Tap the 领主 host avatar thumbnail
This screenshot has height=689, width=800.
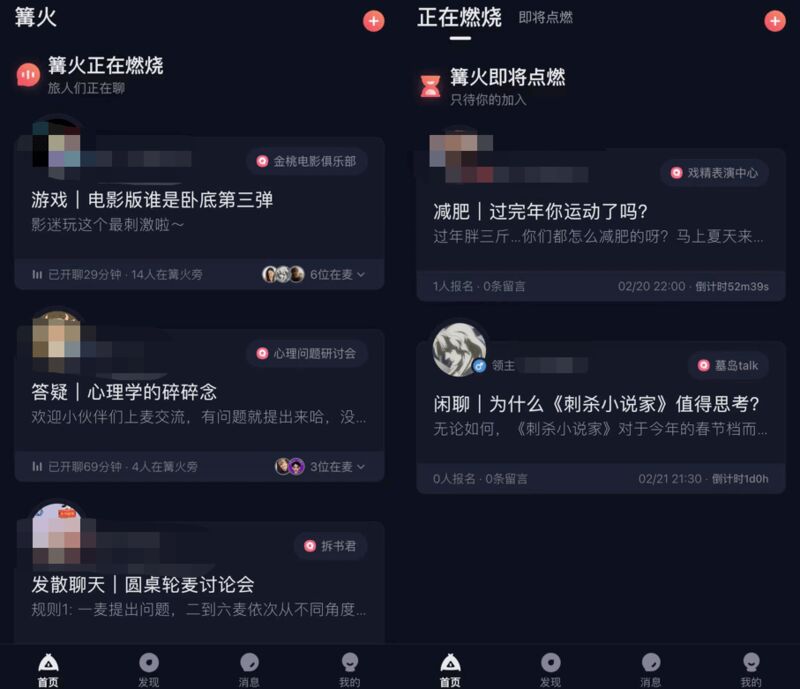(459, 349)
